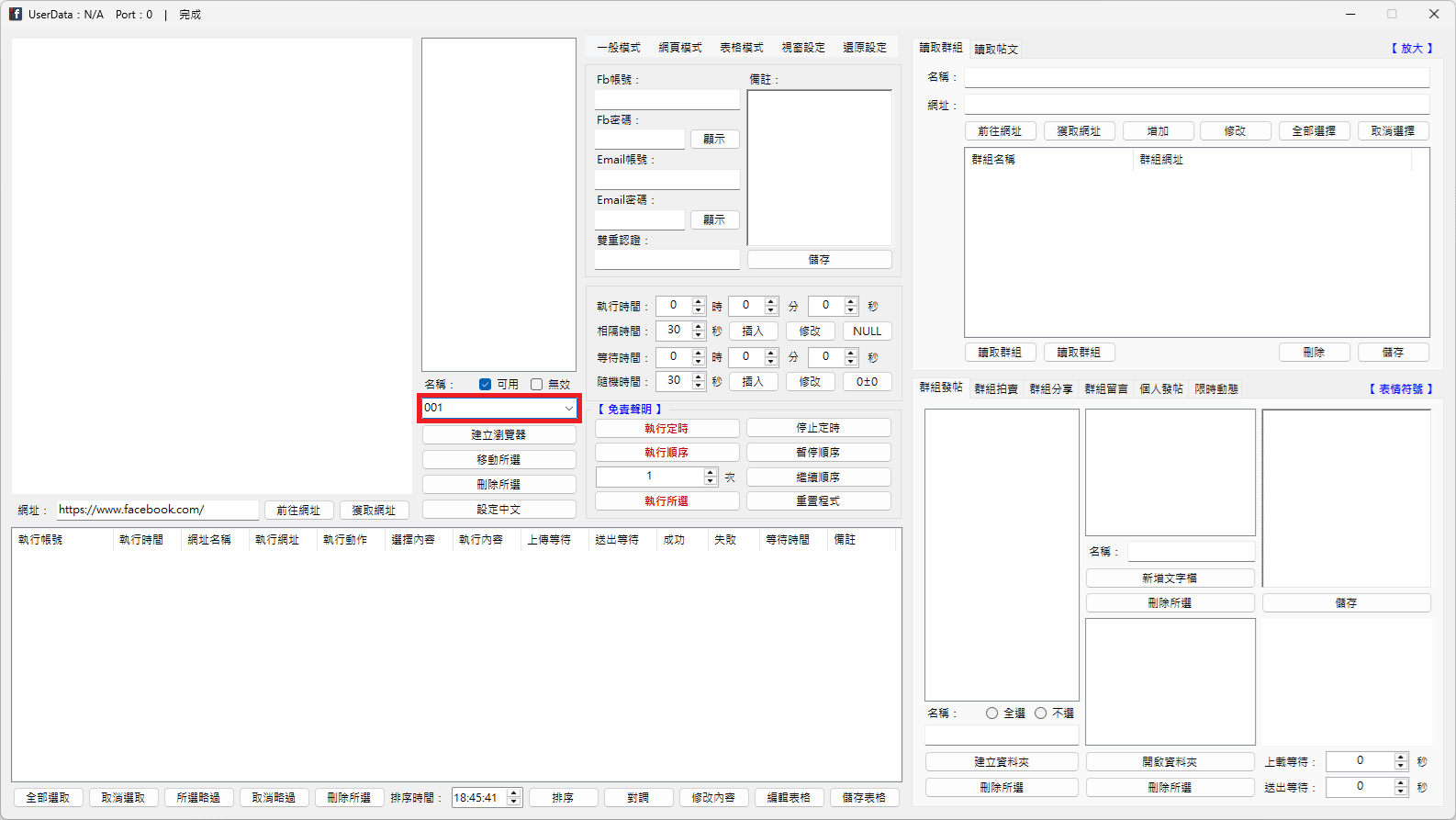
Task: Click the 編輯表格 button
Action: click(789, 798)
